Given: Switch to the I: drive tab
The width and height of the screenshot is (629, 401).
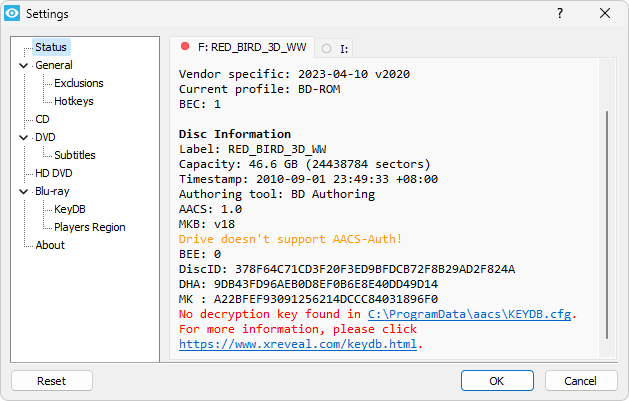Looking at the screenshot, I should (x=334, y=49).
